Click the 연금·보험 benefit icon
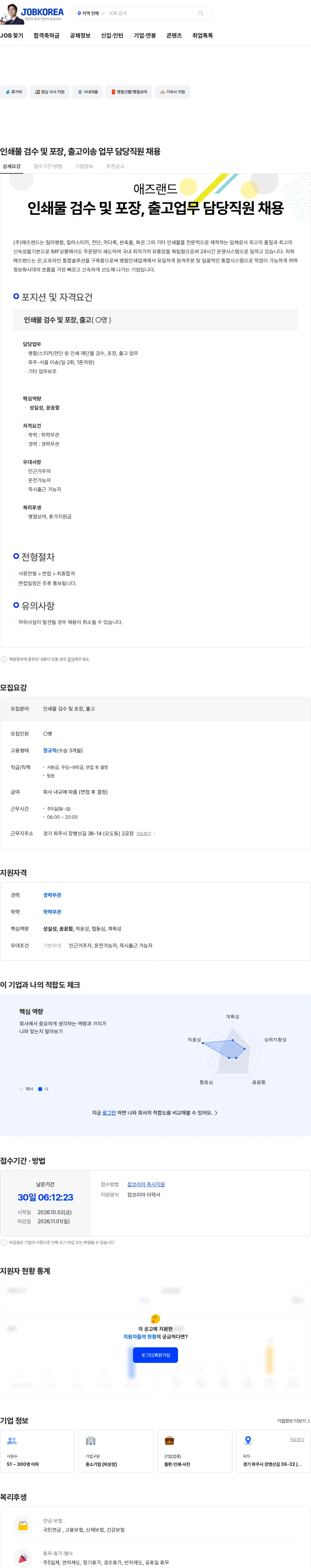Image resolution: width=311 pixels, height=1568 pixels. [x=23, y=1526]
